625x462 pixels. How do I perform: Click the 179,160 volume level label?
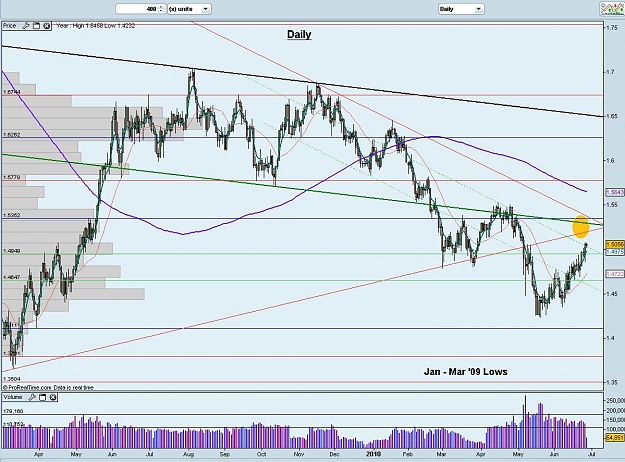(13, 411)
